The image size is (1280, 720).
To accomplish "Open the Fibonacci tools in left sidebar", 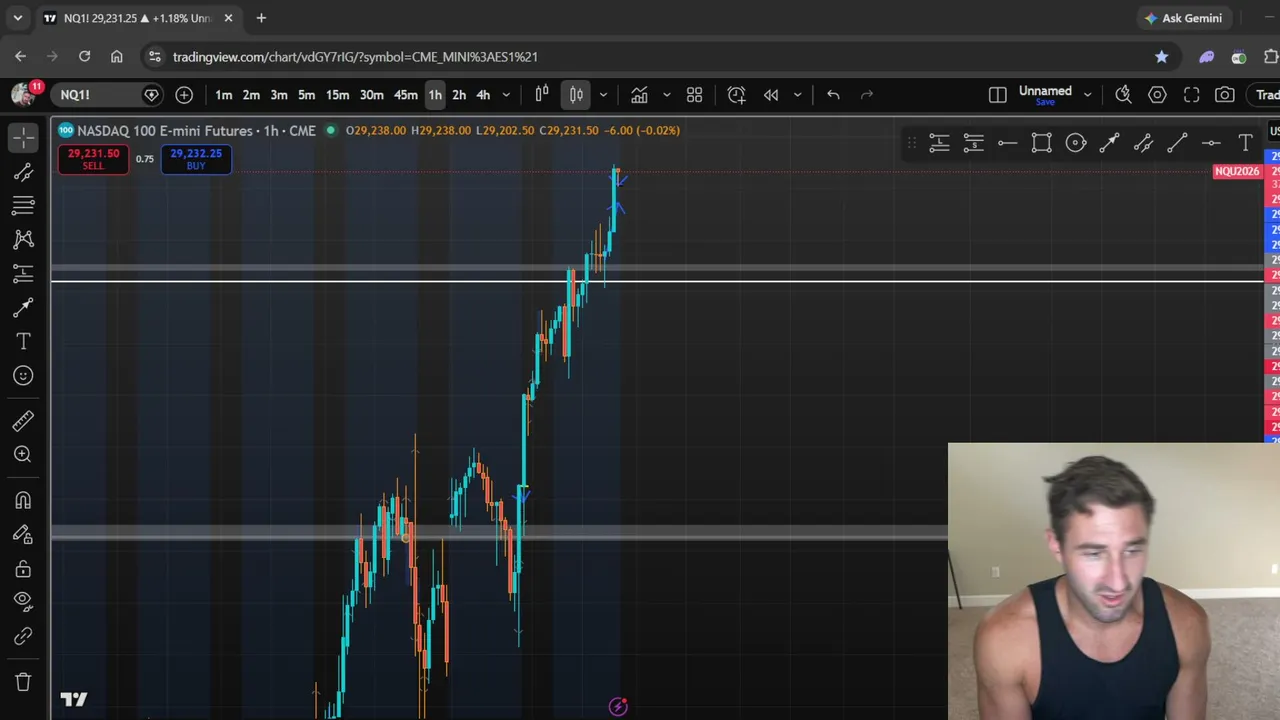I will coord(23,205).
